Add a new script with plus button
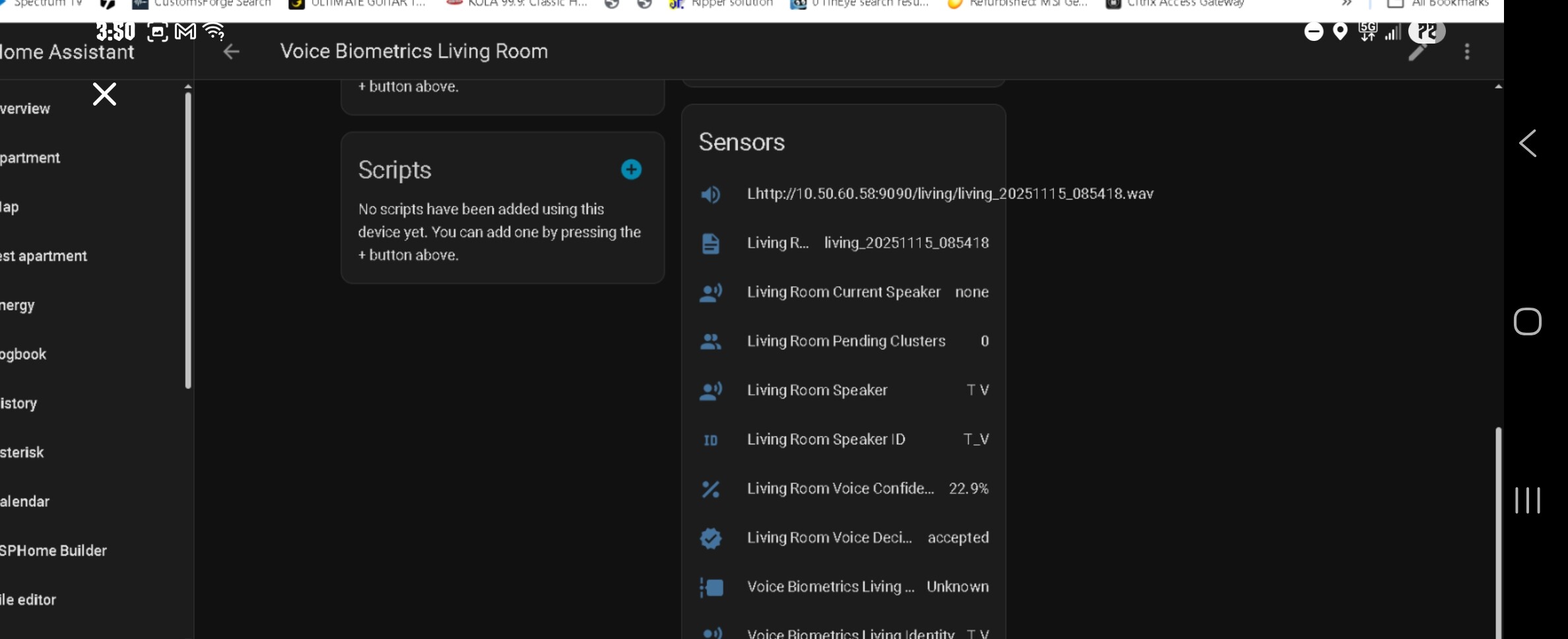 tap(631, 170)
